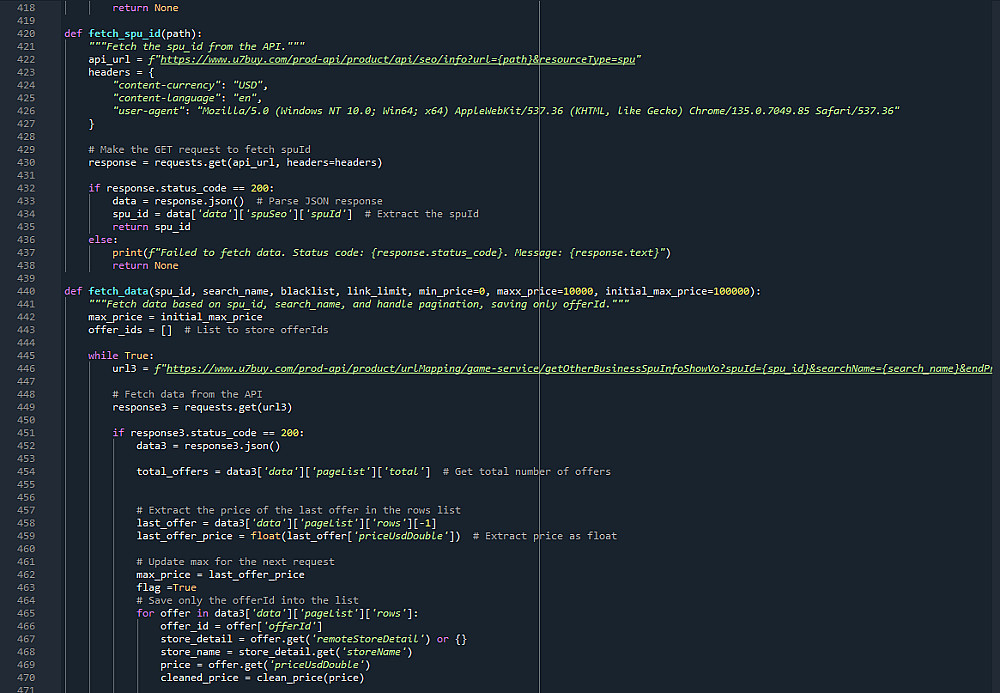Click the print call in the else block
Image resolution: width=1000 pixels, height=693 pixels.
(x=127, y=252)
